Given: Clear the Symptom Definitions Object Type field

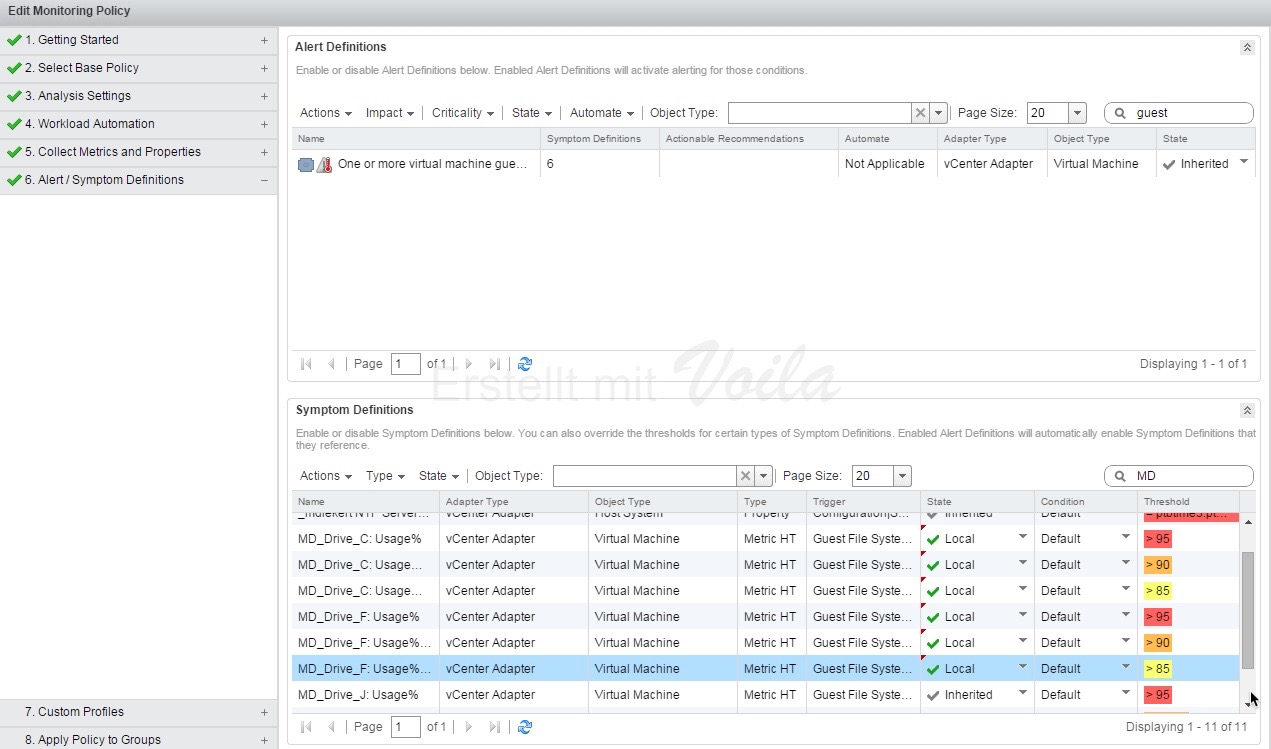Looking at the screenshot, I should click(x=745, y=476).
